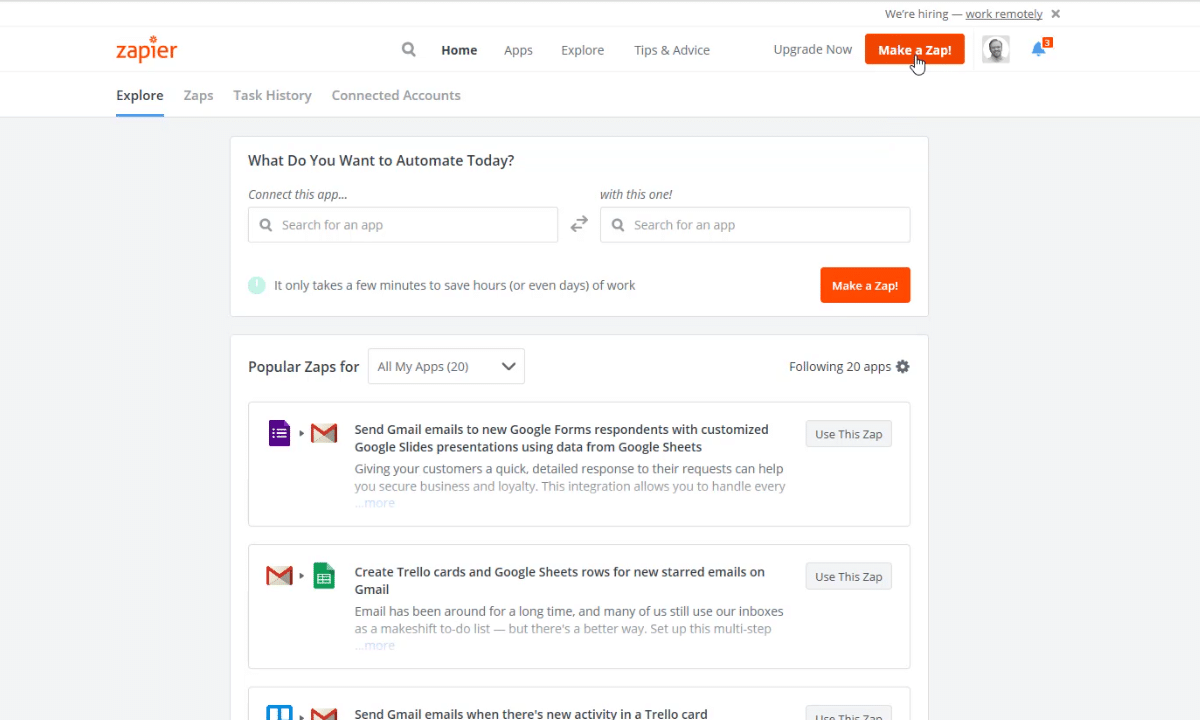
Task: Open Create Trello cards zap title
Action: [x=559, y=580]
